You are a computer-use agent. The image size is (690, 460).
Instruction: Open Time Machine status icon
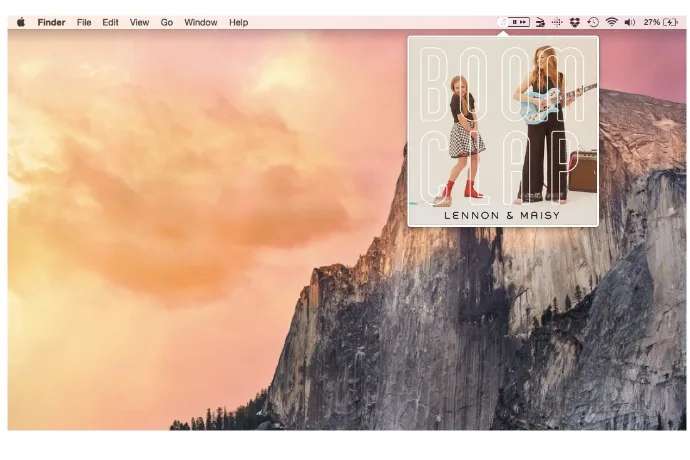pyautogui.click(x=592, y=21)
